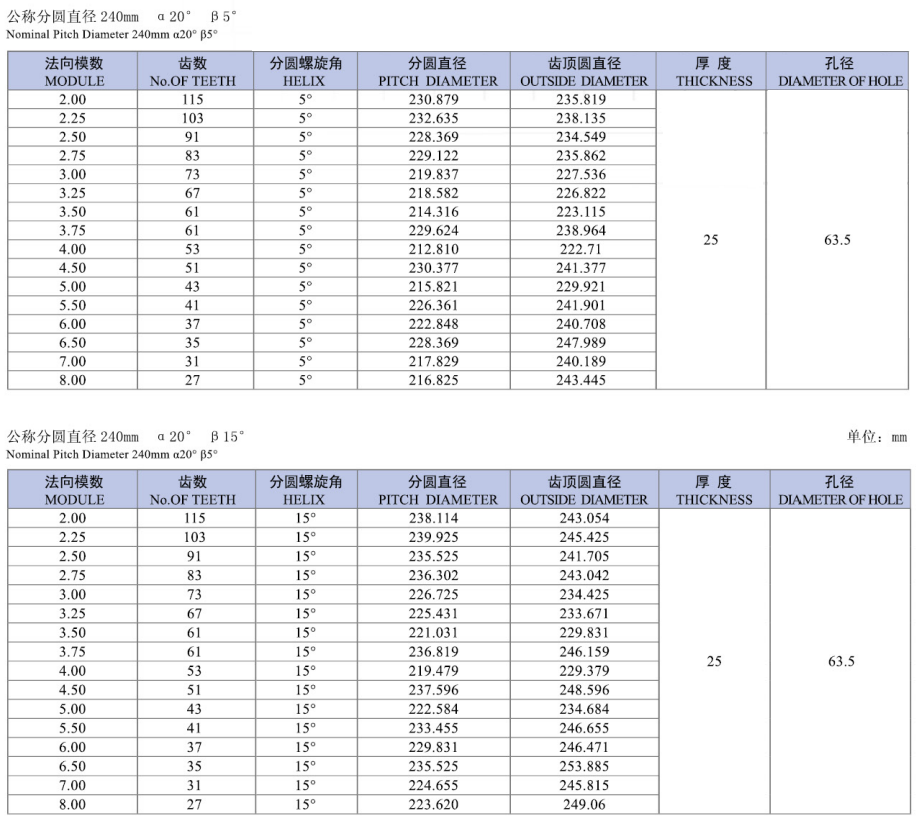Select the outside diameter cell 253.885

point(584,766)
